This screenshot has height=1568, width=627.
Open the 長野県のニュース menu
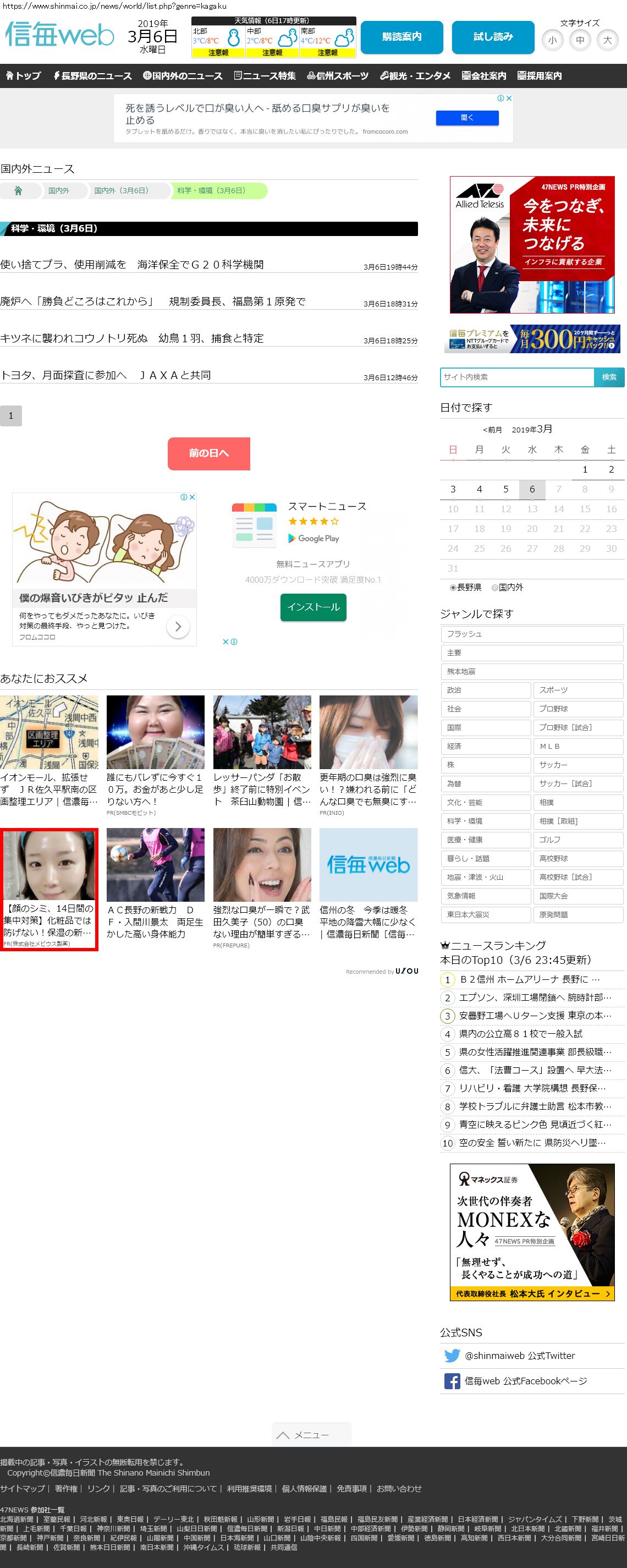tap(92, 76)
